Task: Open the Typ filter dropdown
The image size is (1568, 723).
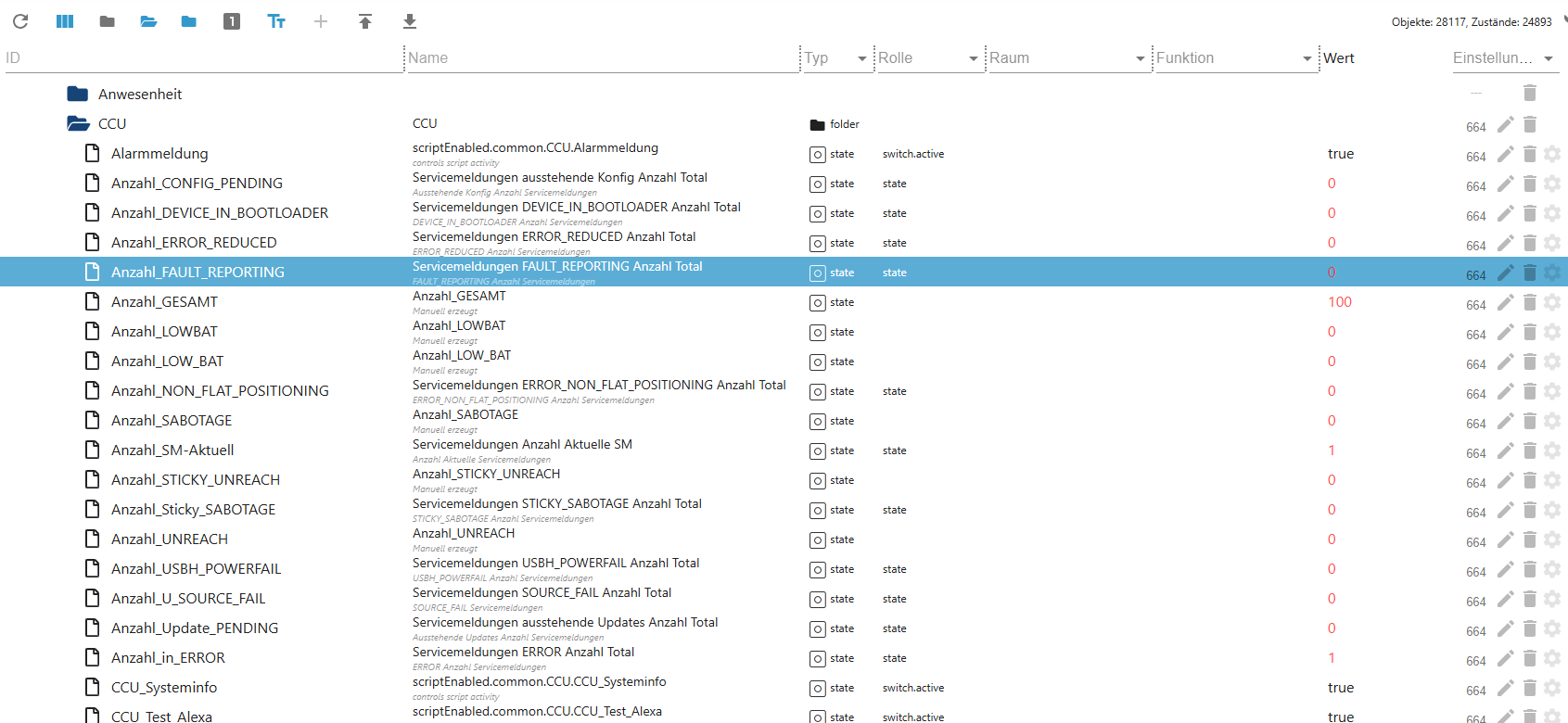Action: 861,58
